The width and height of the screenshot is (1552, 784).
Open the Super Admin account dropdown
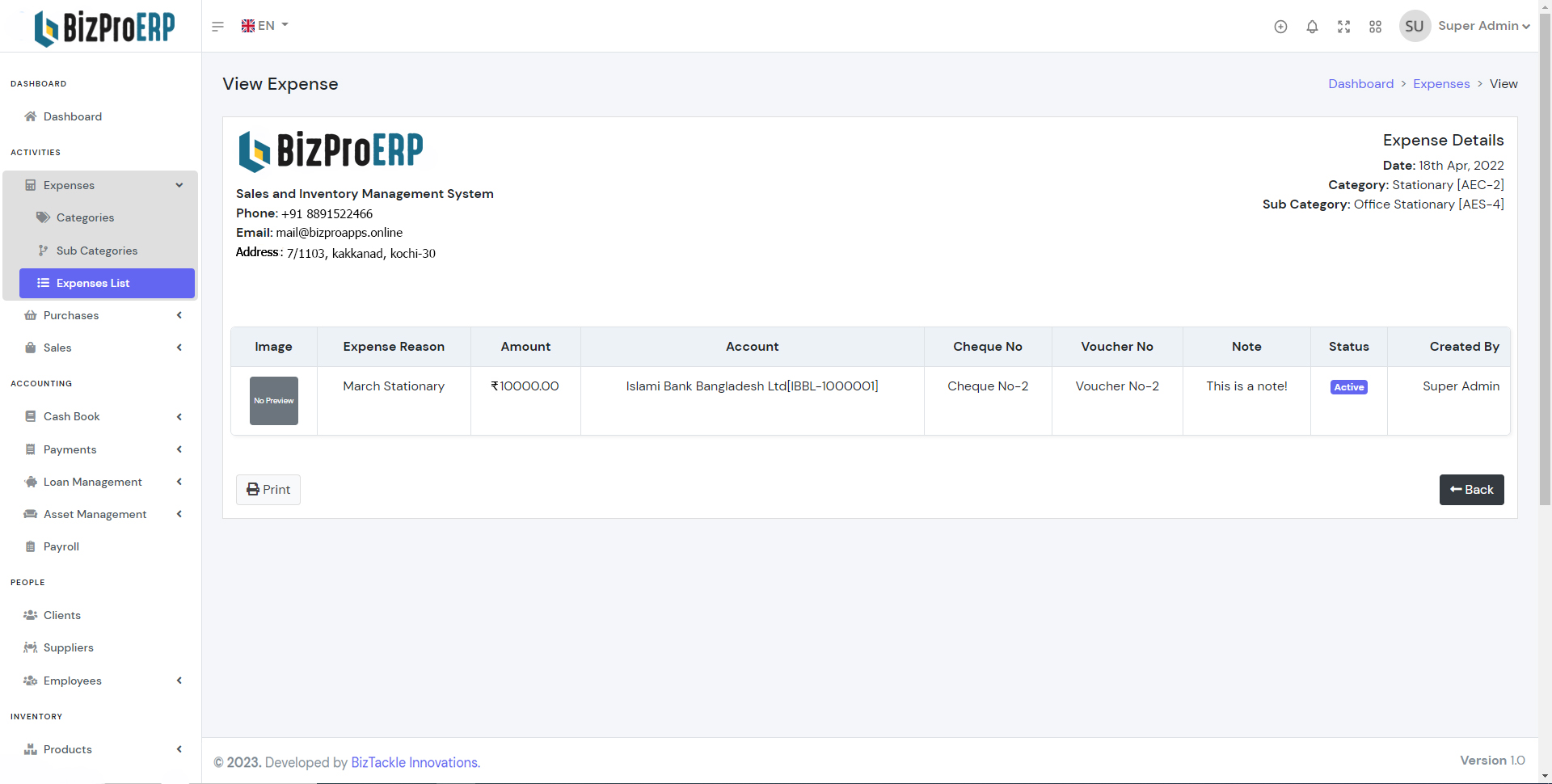point(1483,26)
